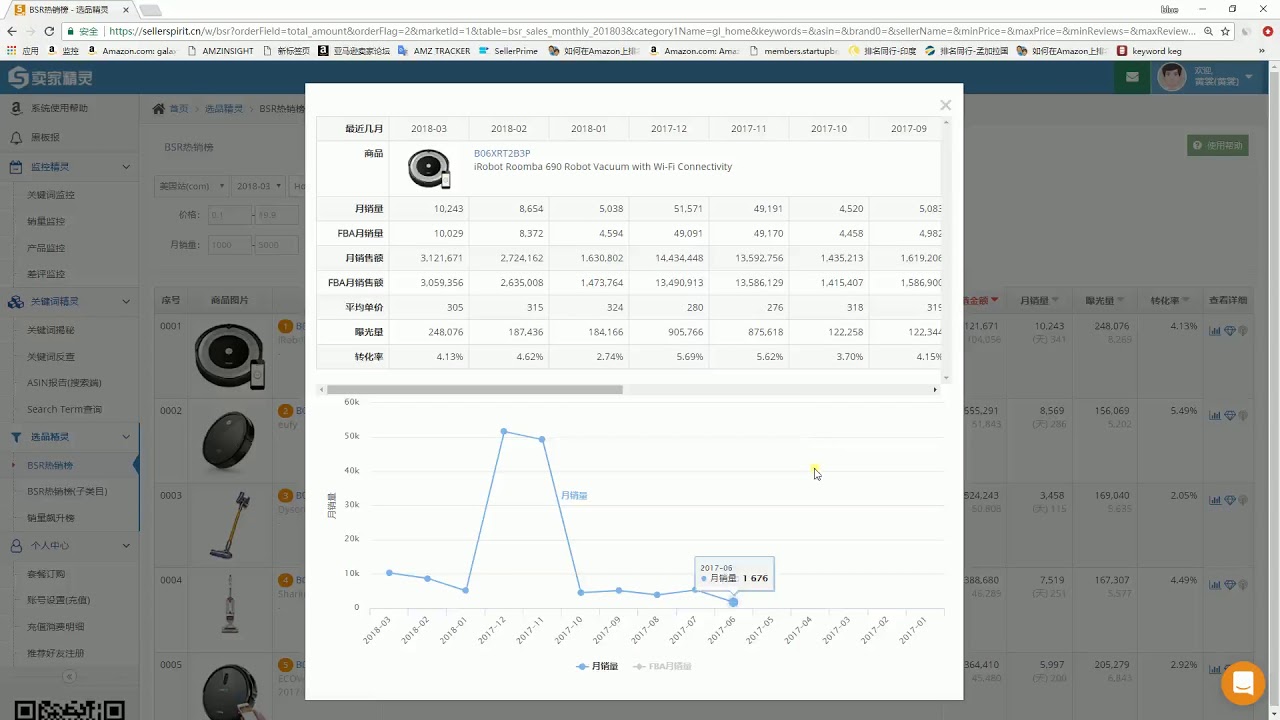The image size is (1280, 720).
Task: Open 充值消费明细 in the sidebar
Action: [x=56, y=627]
